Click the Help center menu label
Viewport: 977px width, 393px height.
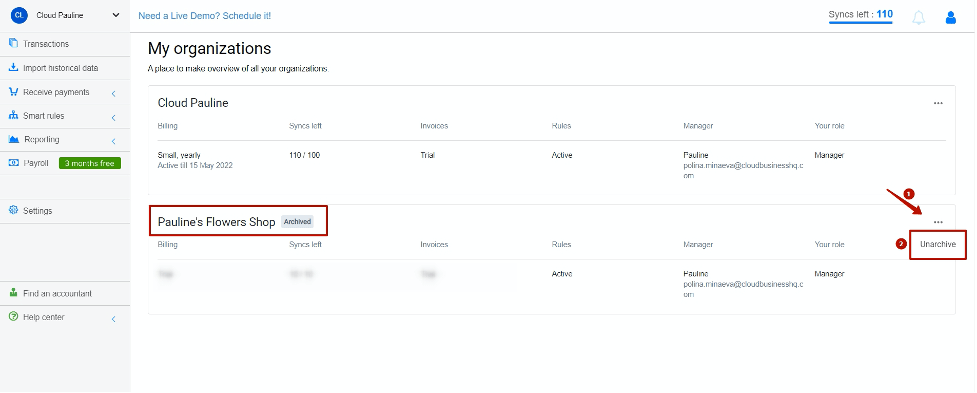tap(44, 317)
